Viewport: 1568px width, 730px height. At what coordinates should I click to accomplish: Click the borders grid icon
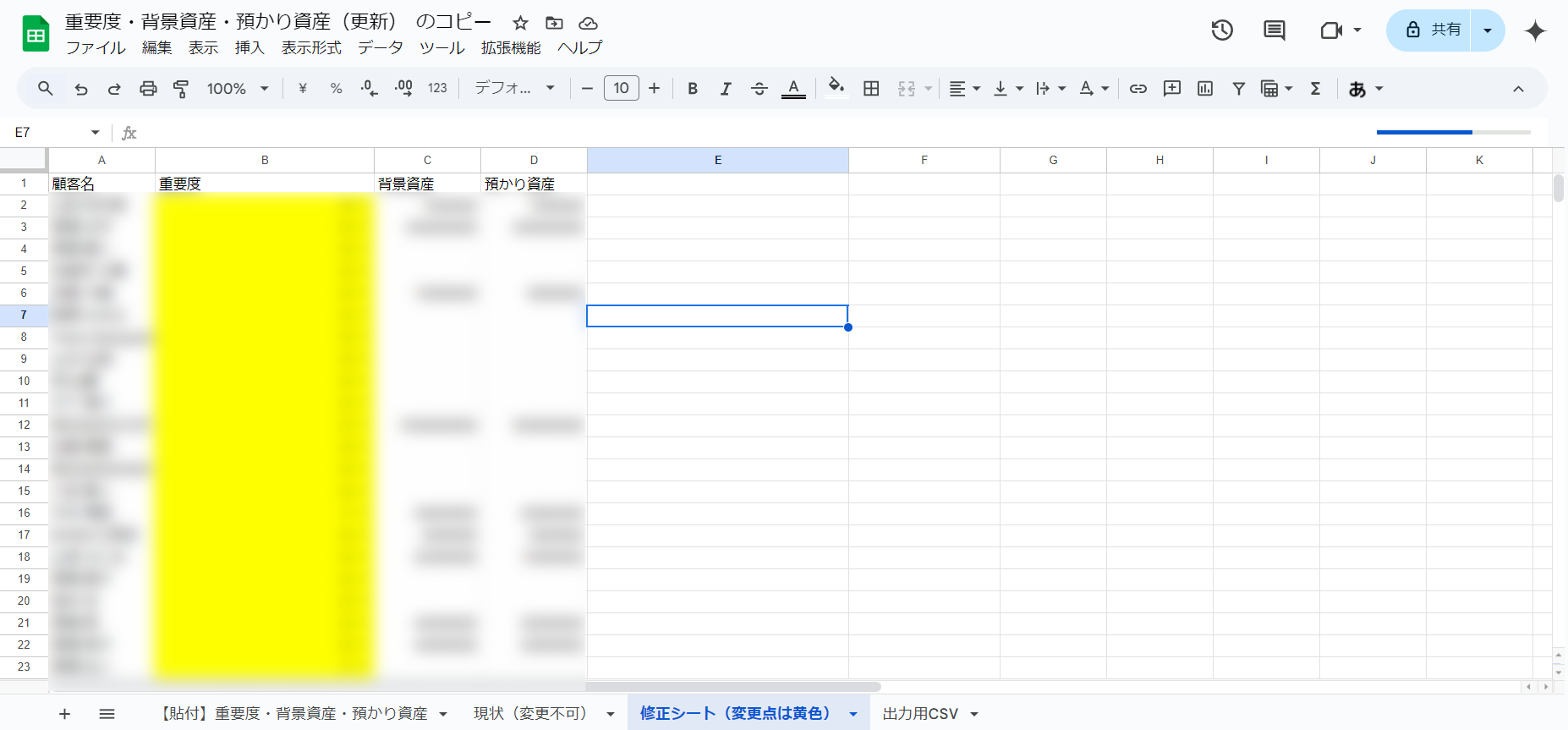point(871,89)
